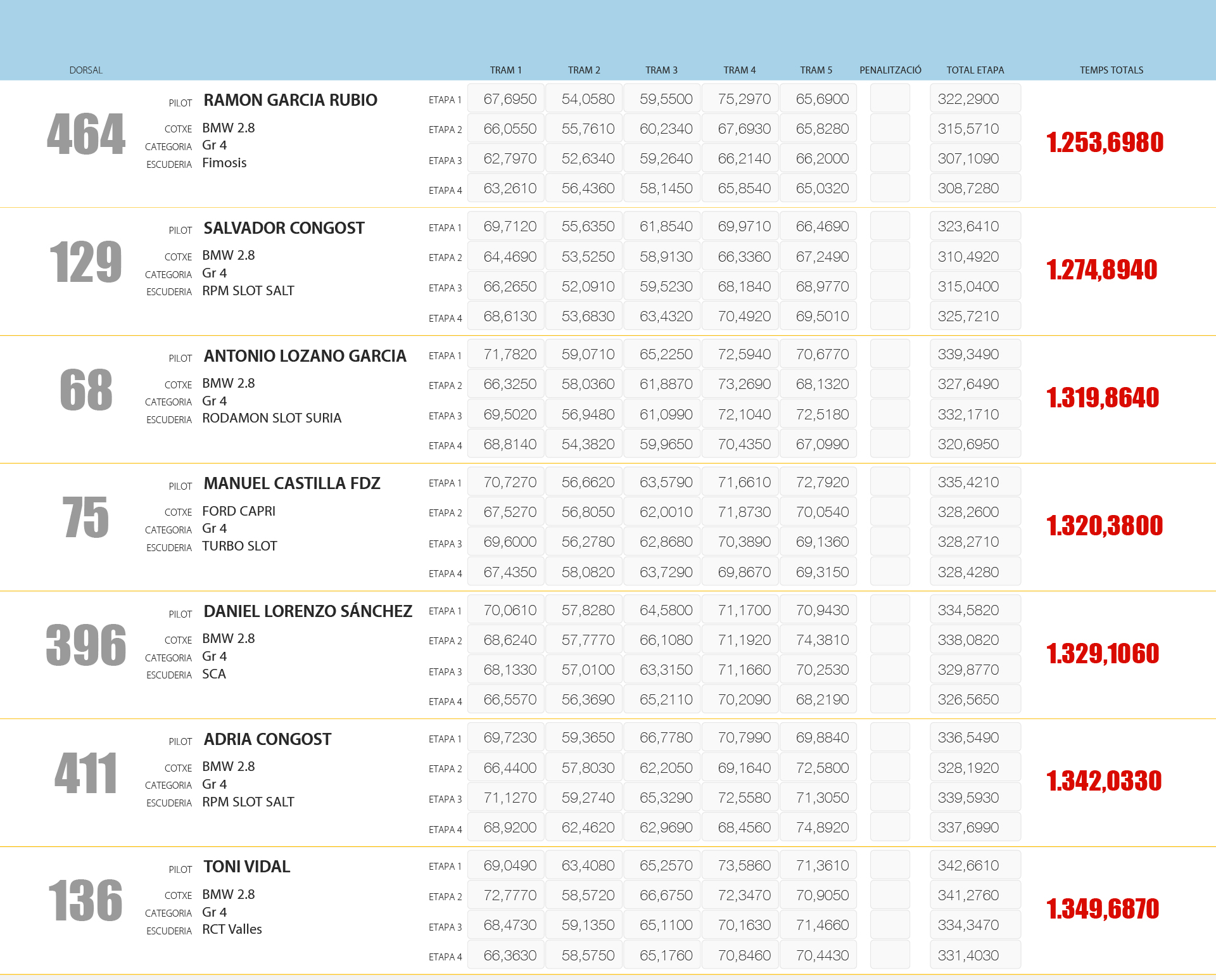1216x980 pixels.
Task: Click the FORD CAPRI car label
Action: tap(239, 511)
